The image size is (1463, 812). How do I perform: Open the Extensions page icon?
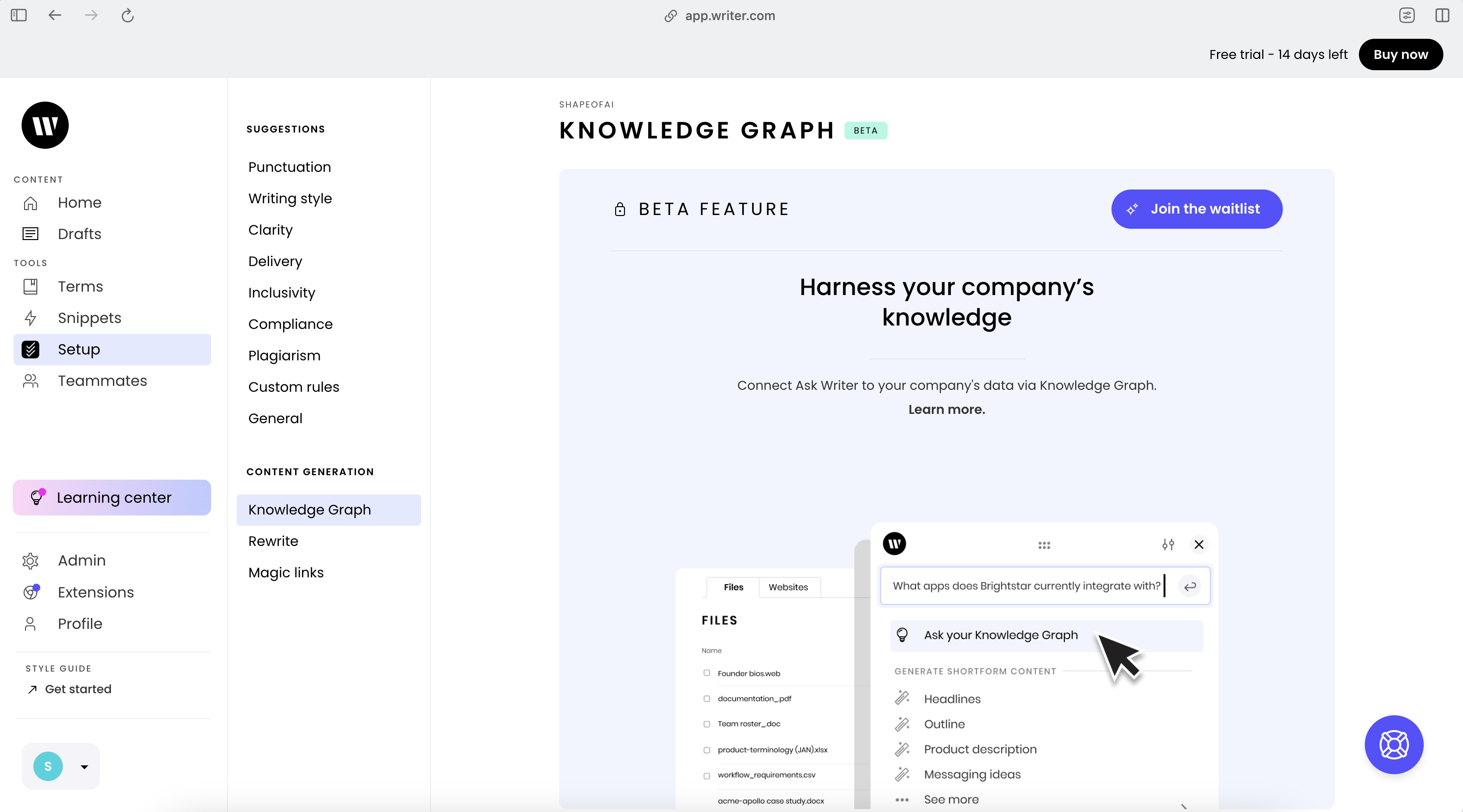coord(30,592)
